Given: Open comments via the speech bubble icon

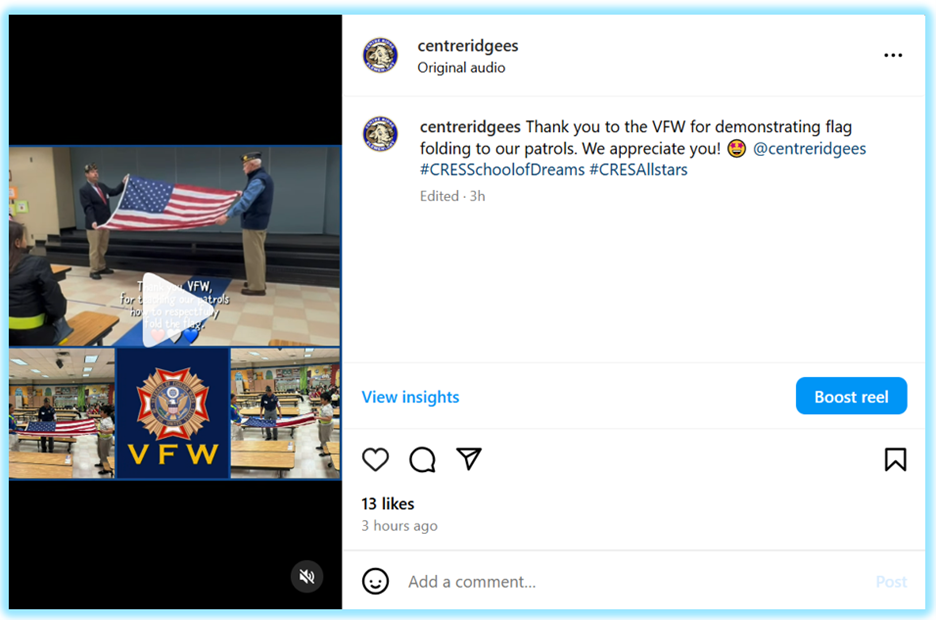Looking at the screenshot, I should [x=422, y=459].
